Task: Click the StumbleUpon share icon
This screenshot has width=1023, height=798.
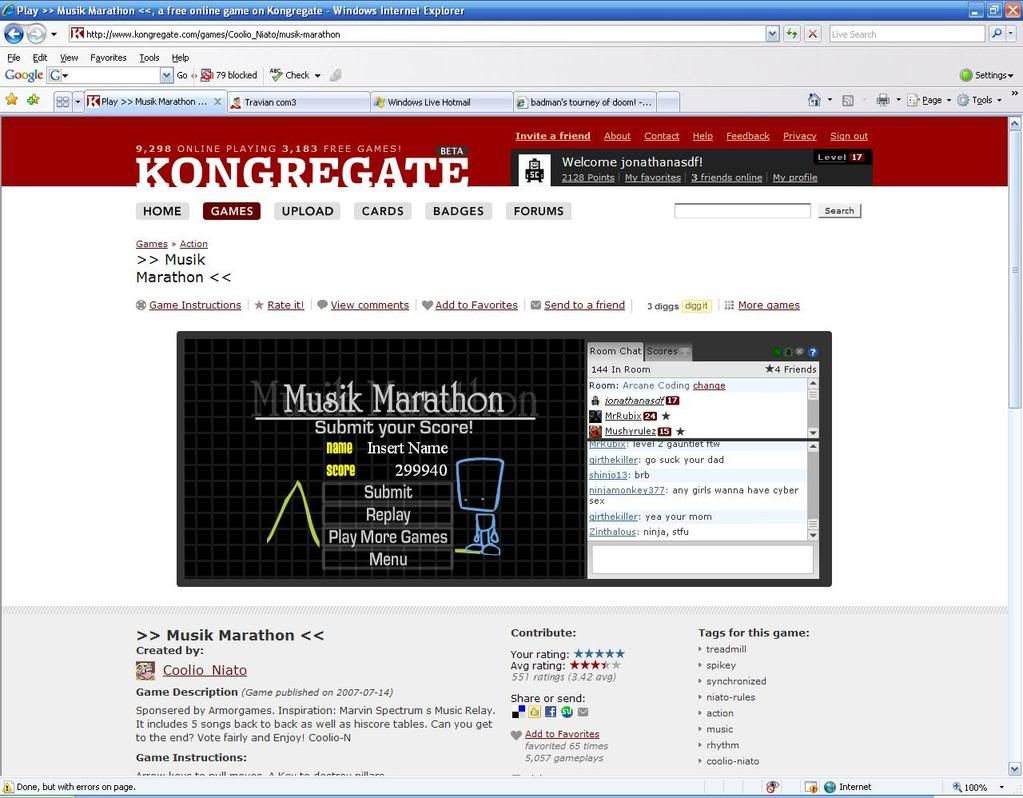Action: (x=567, y=712)
